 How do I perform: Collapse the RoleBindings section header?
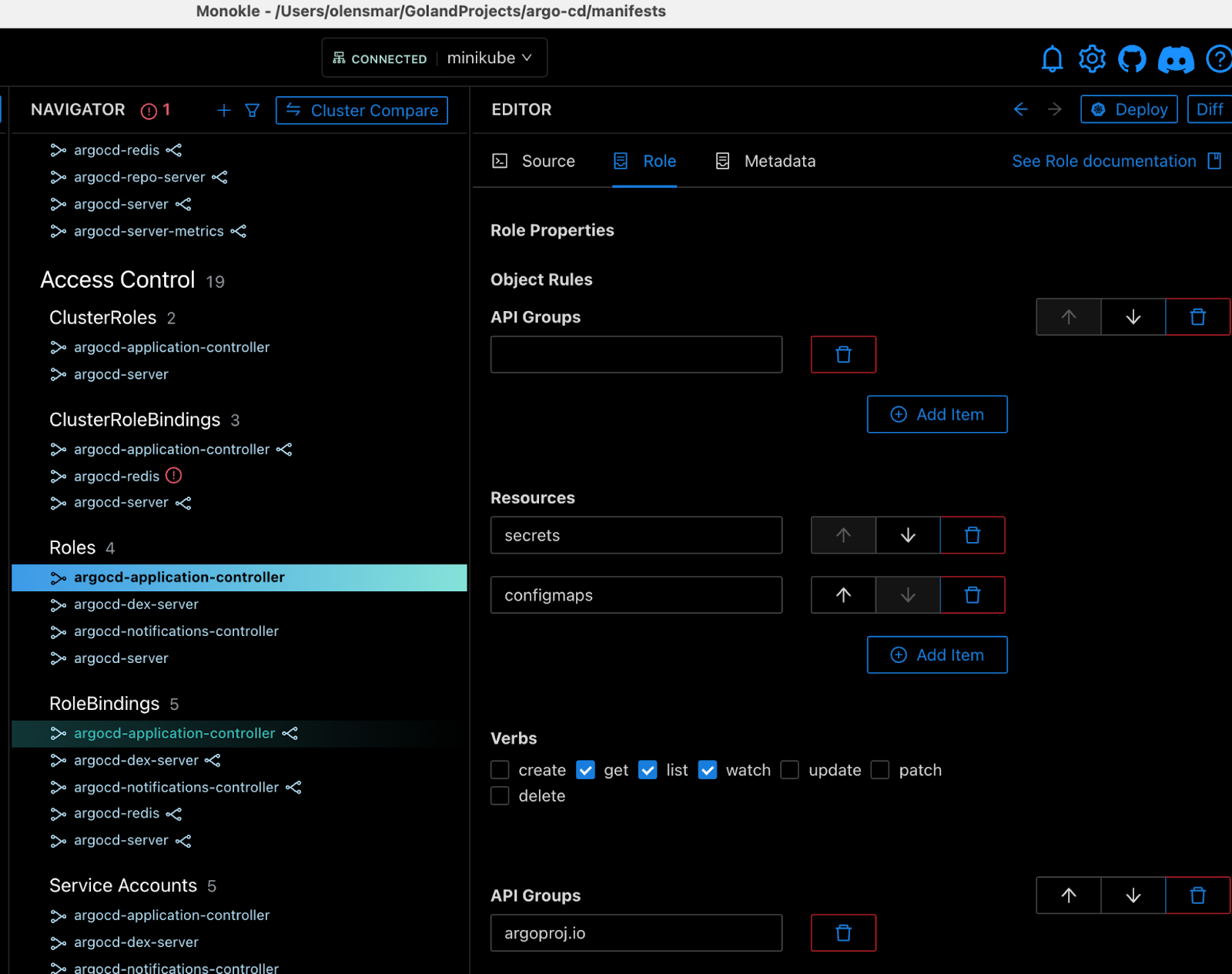pyautogui.click(x=105, y=704)
